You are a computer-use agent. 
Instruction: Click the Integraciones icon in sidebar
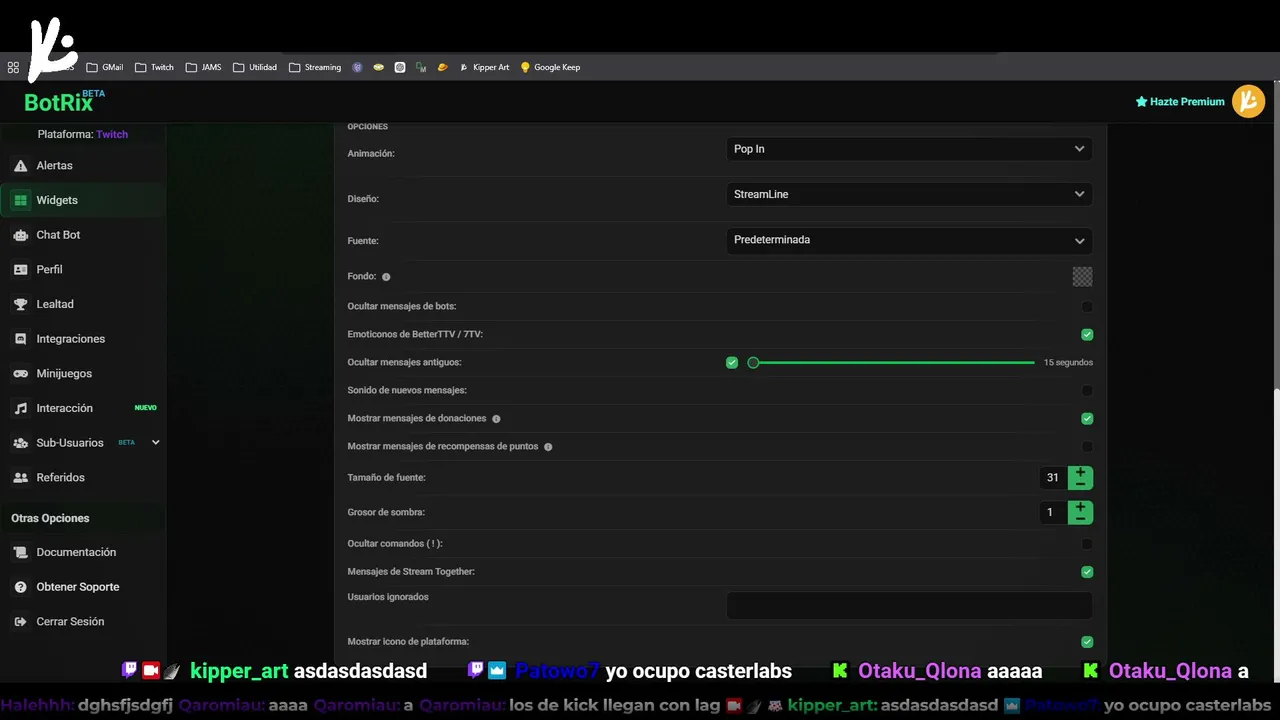pyautogui.click(x=20, y=339)
